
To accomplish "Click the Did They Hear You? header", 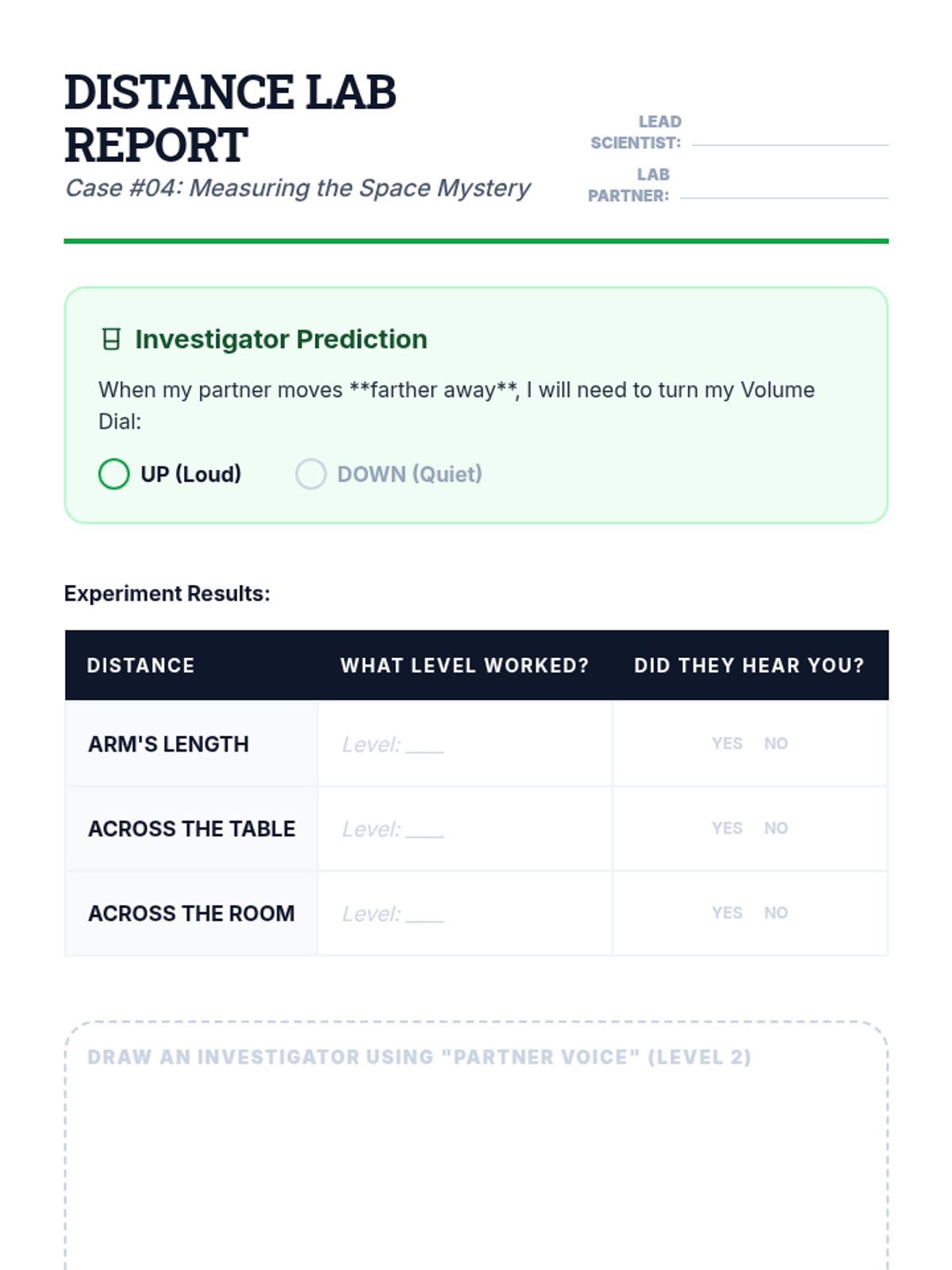I will tap(749, 665).
